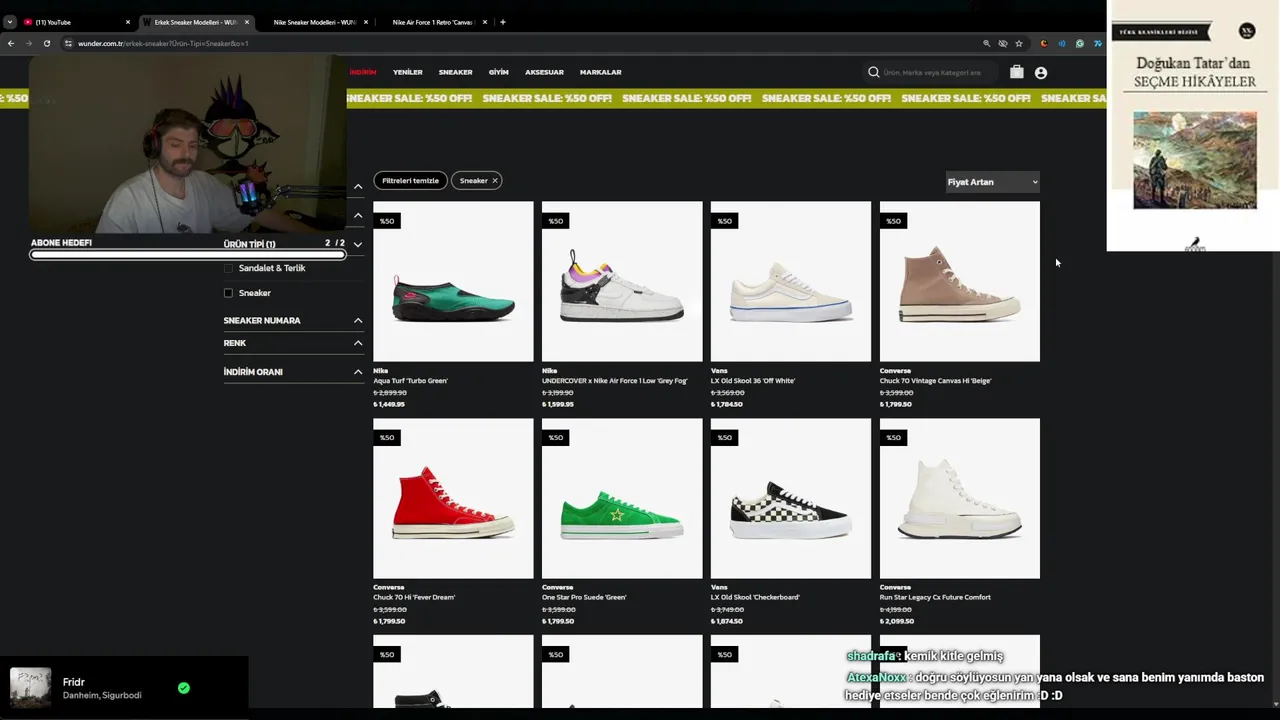
Task: Open the SNEAKER menu item
Action: click(x=455, y=72)
